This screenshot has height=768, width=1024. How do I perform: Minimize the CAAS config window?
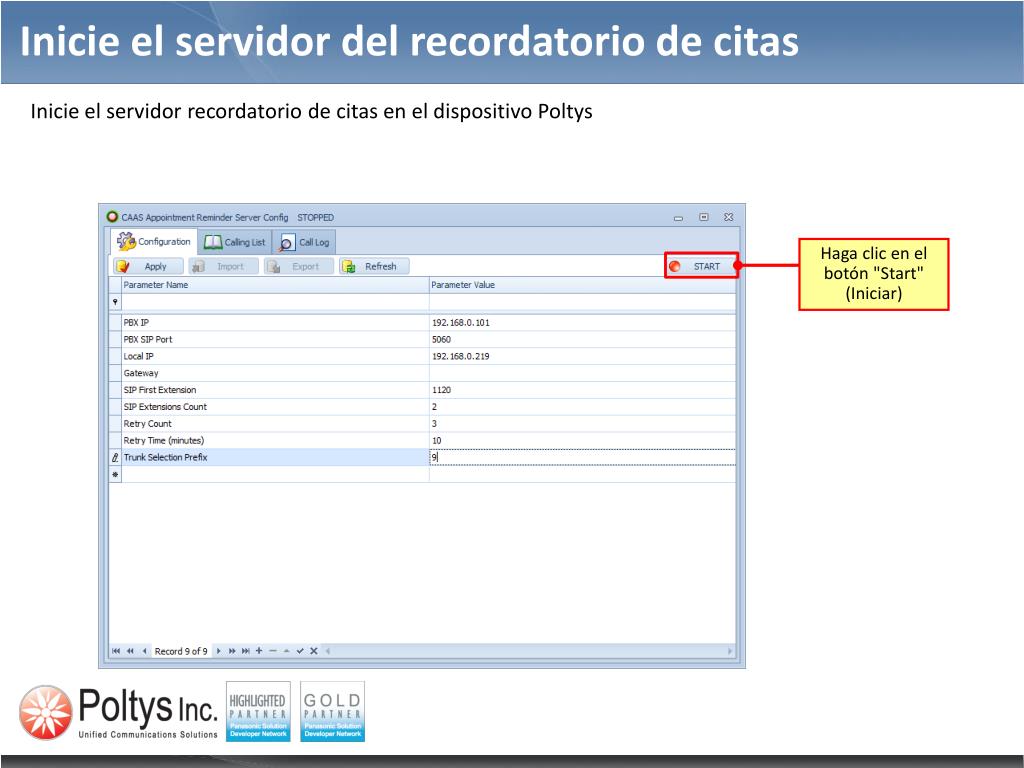tap(679, 217)
